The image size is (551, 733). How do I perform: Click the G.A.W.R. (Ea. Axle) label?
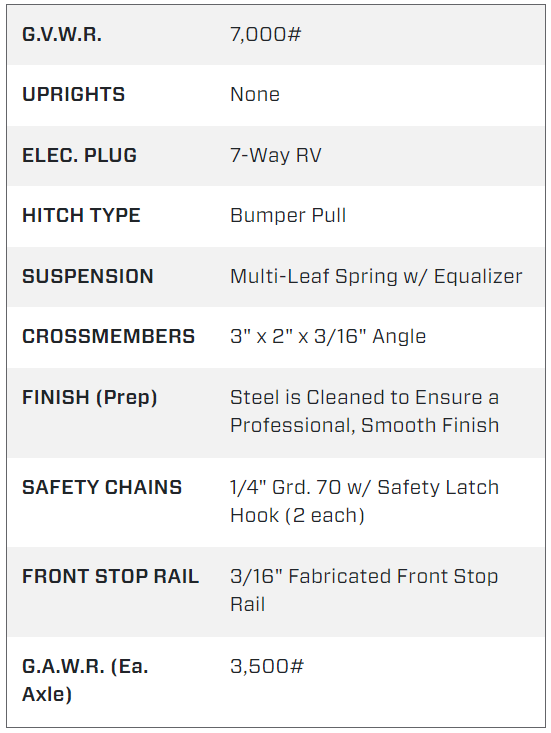(x=85, y=680)
